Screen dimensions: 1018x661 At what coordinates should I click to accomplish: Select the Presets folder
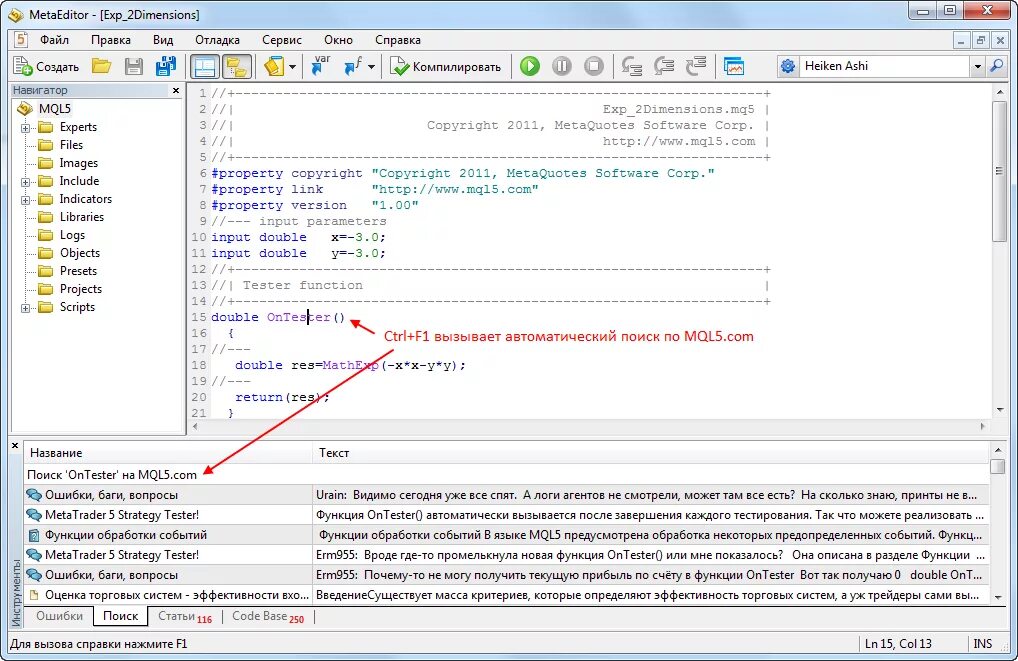pyautogui.click(x=78, y=271)
